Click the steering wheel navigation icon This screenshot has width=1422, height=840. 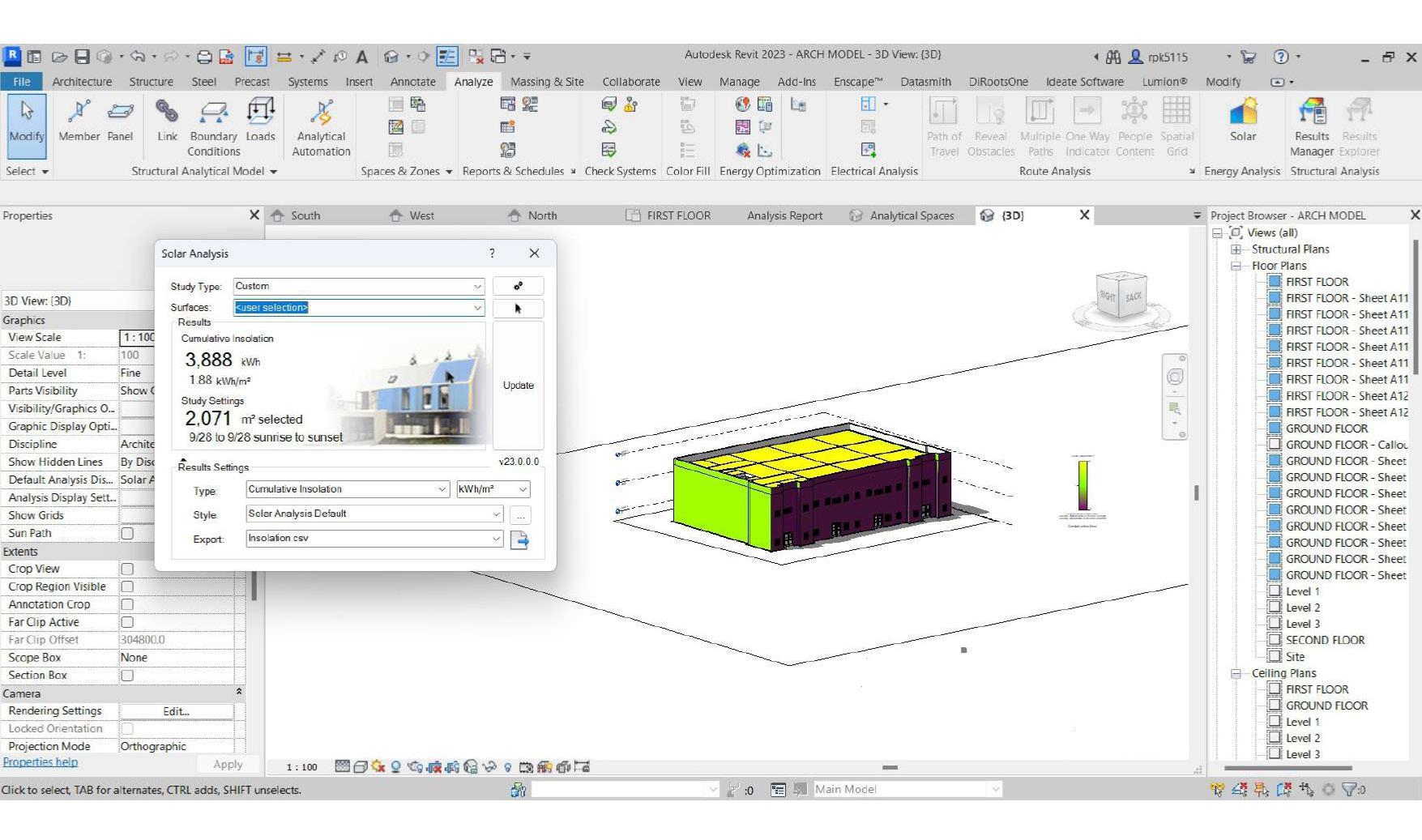(1175, 377)
